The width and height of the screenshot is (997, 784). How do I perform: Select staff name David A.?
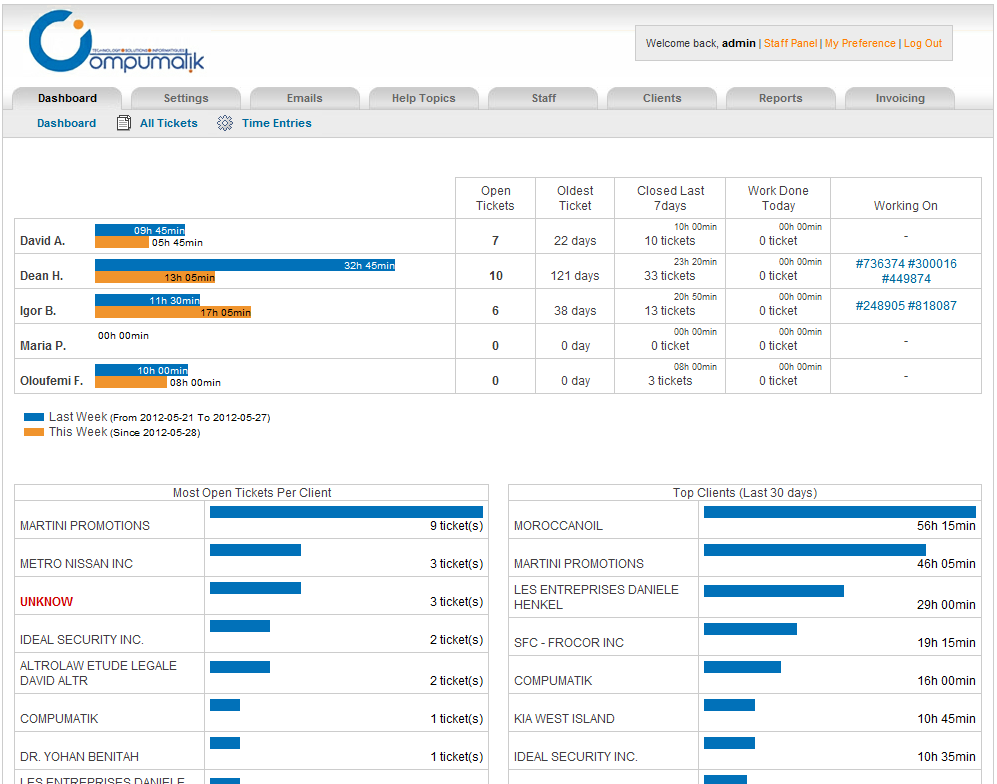tap(43, 241)
